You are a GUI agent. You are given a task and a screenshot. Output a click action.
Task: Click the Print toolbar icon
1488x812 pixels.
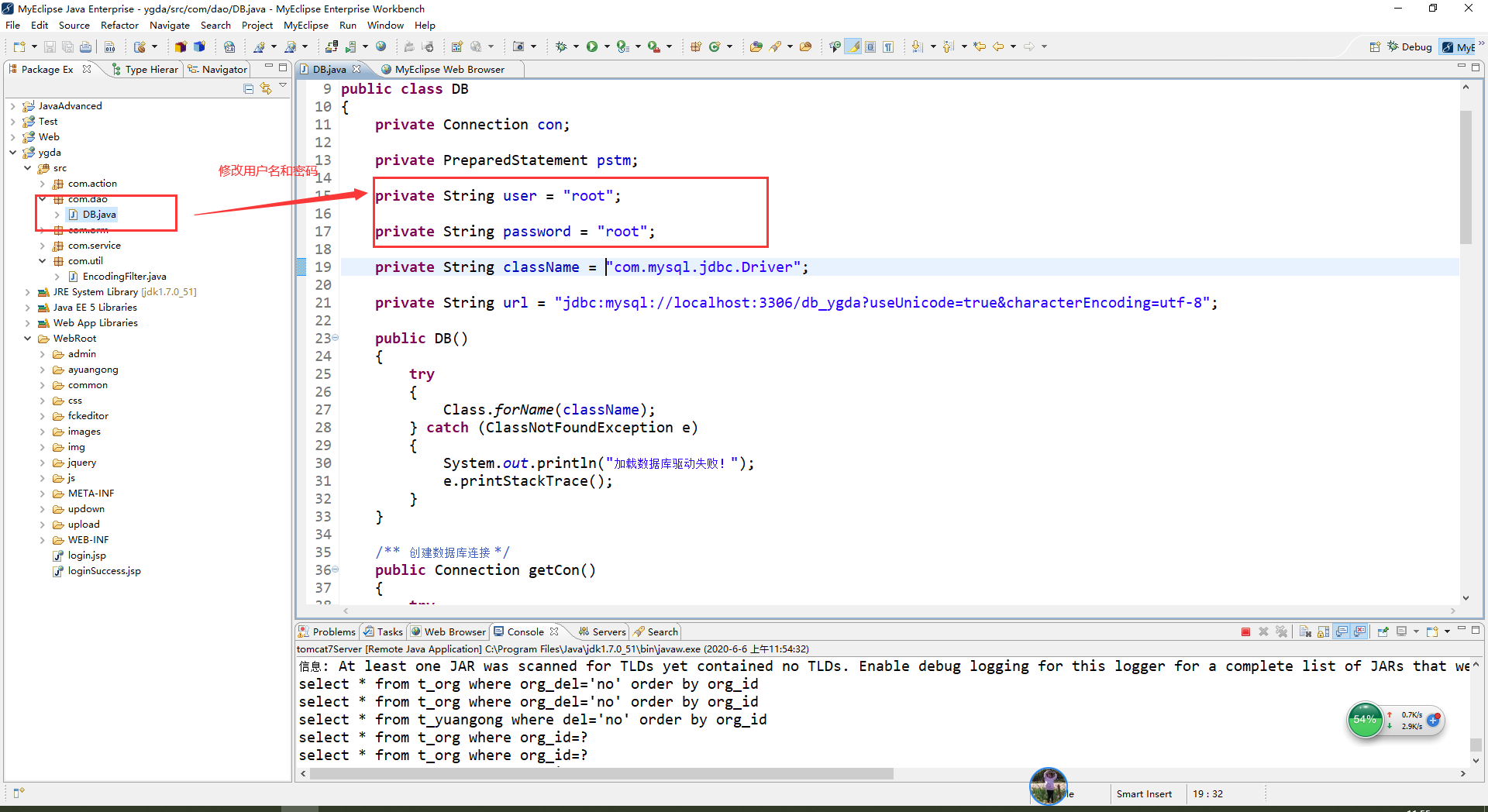[85, 46]
